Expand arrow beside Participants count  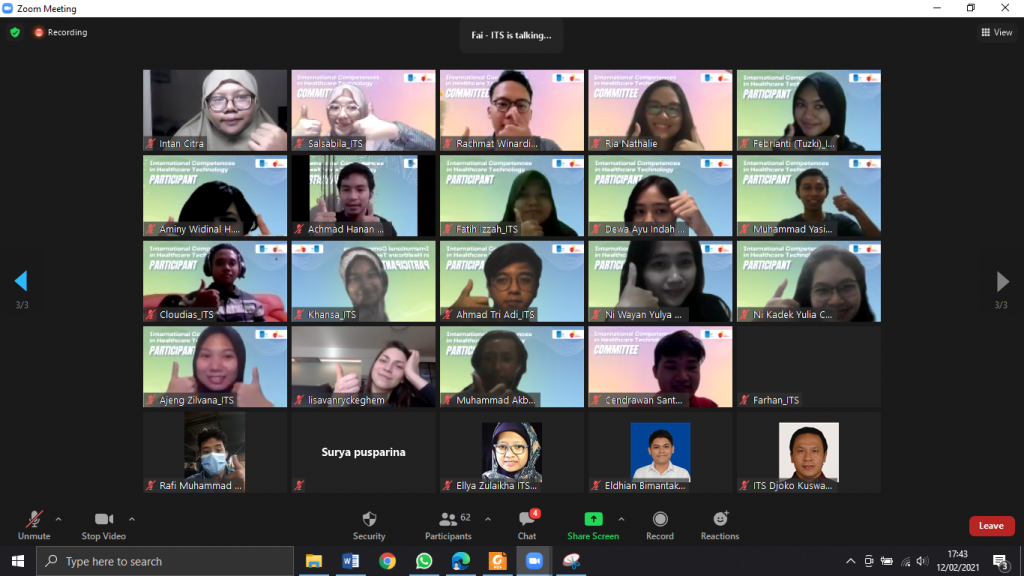(488, 519)
